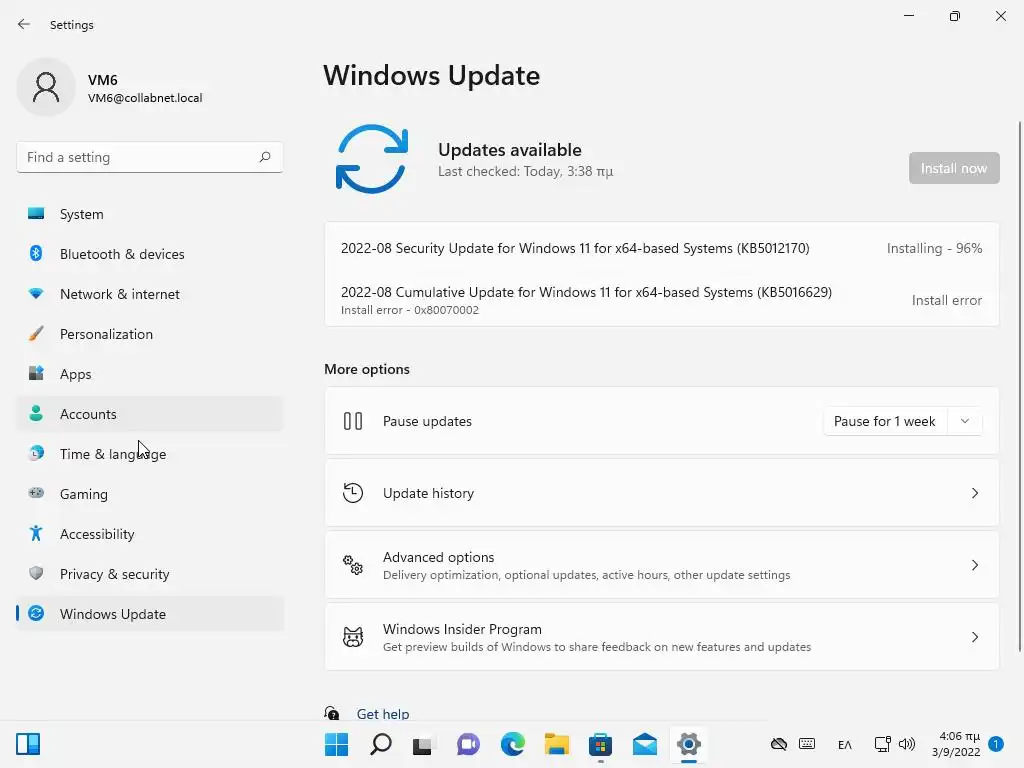
Task: Click the Accounts person icon
Action: [x=36, y=413]
